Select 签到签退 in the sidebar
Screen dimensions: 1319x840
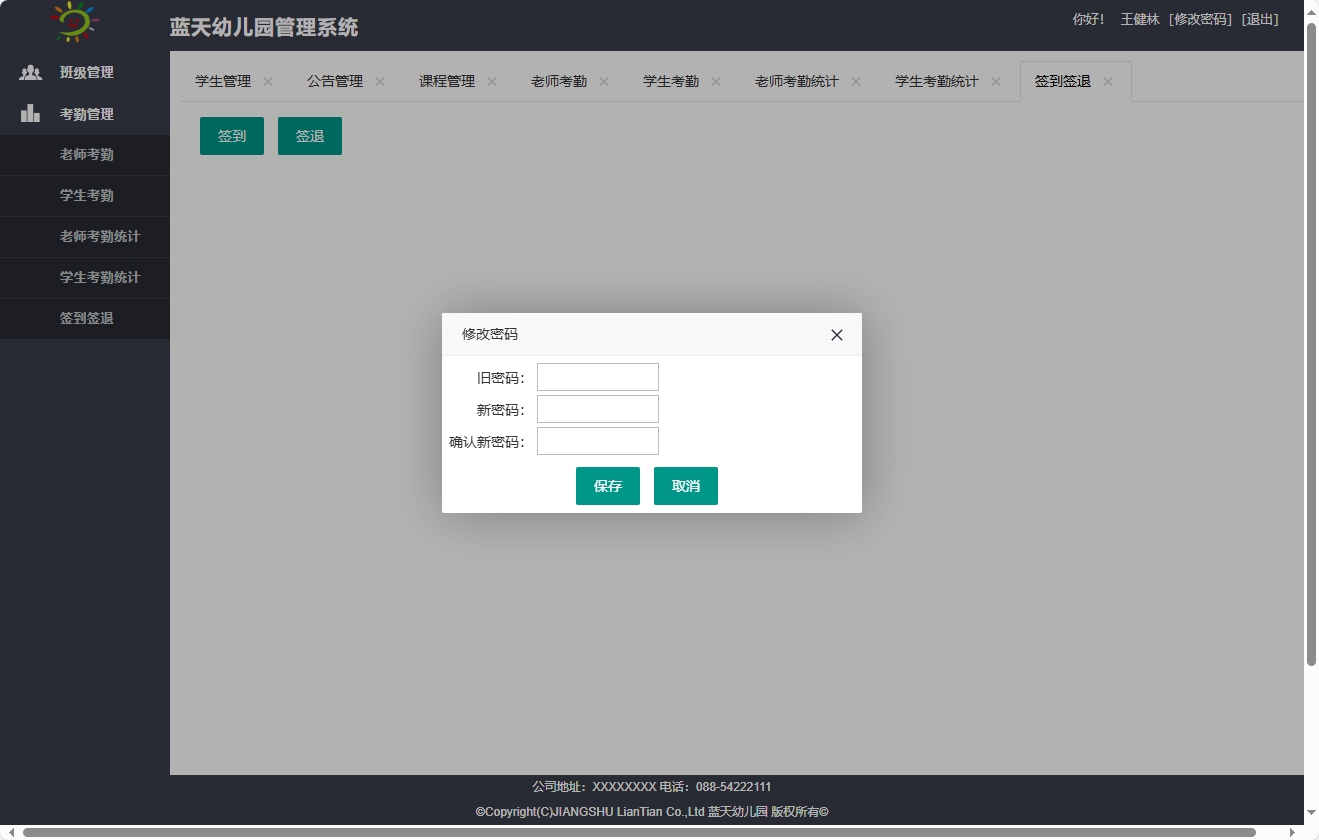[x=85, y=318]
